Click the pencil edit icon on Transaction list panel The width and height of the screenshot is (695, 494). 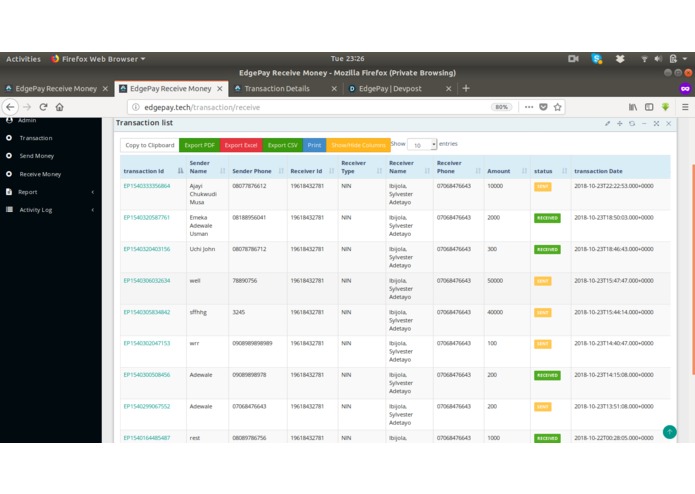pos(607,124)
